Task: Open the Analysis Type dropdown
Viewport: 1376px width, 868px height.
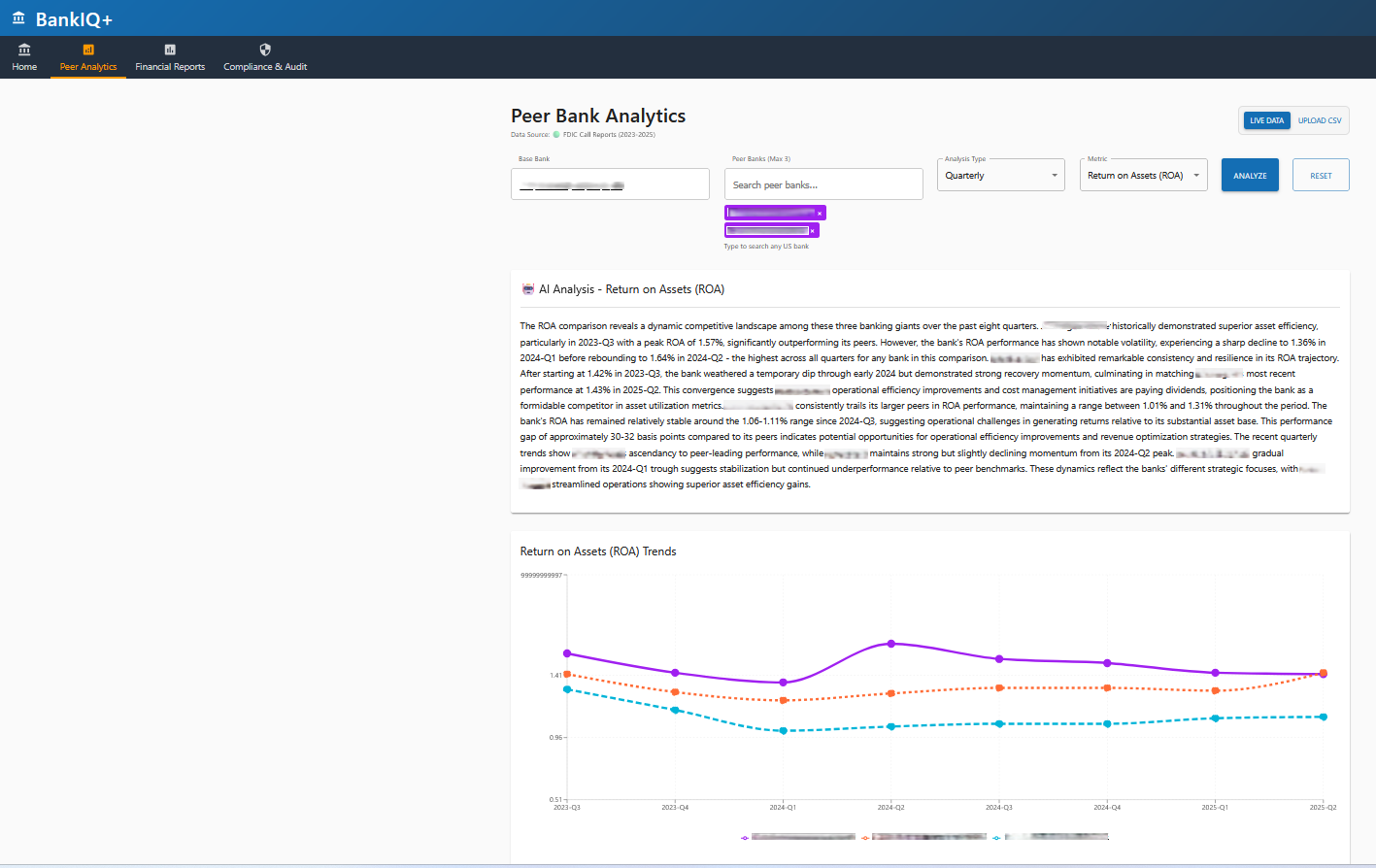Action: click(1000, 176)
